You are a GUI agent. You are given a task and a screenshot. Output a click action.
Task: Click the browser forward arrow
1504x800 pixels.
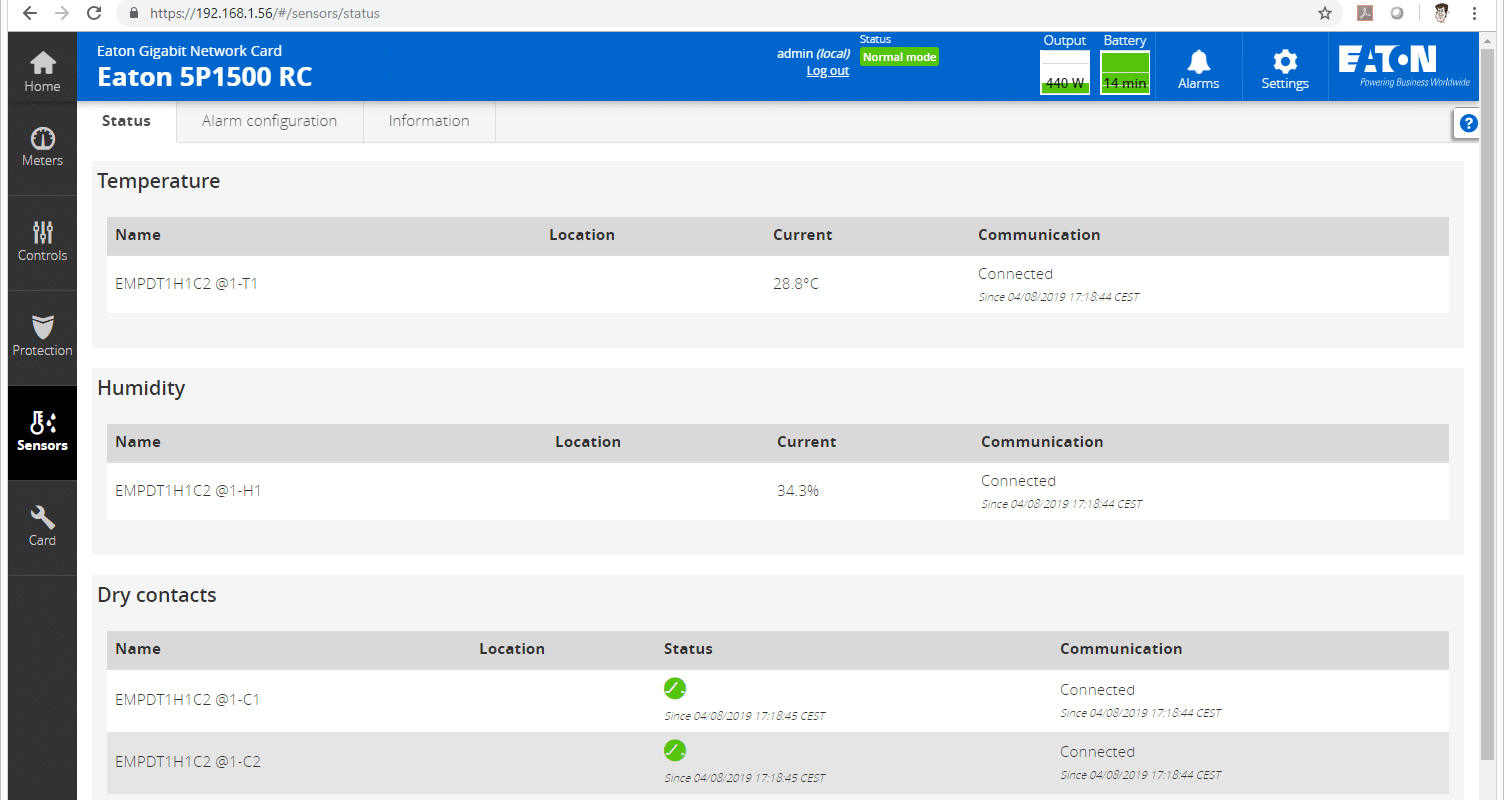(x=62, y=14)
